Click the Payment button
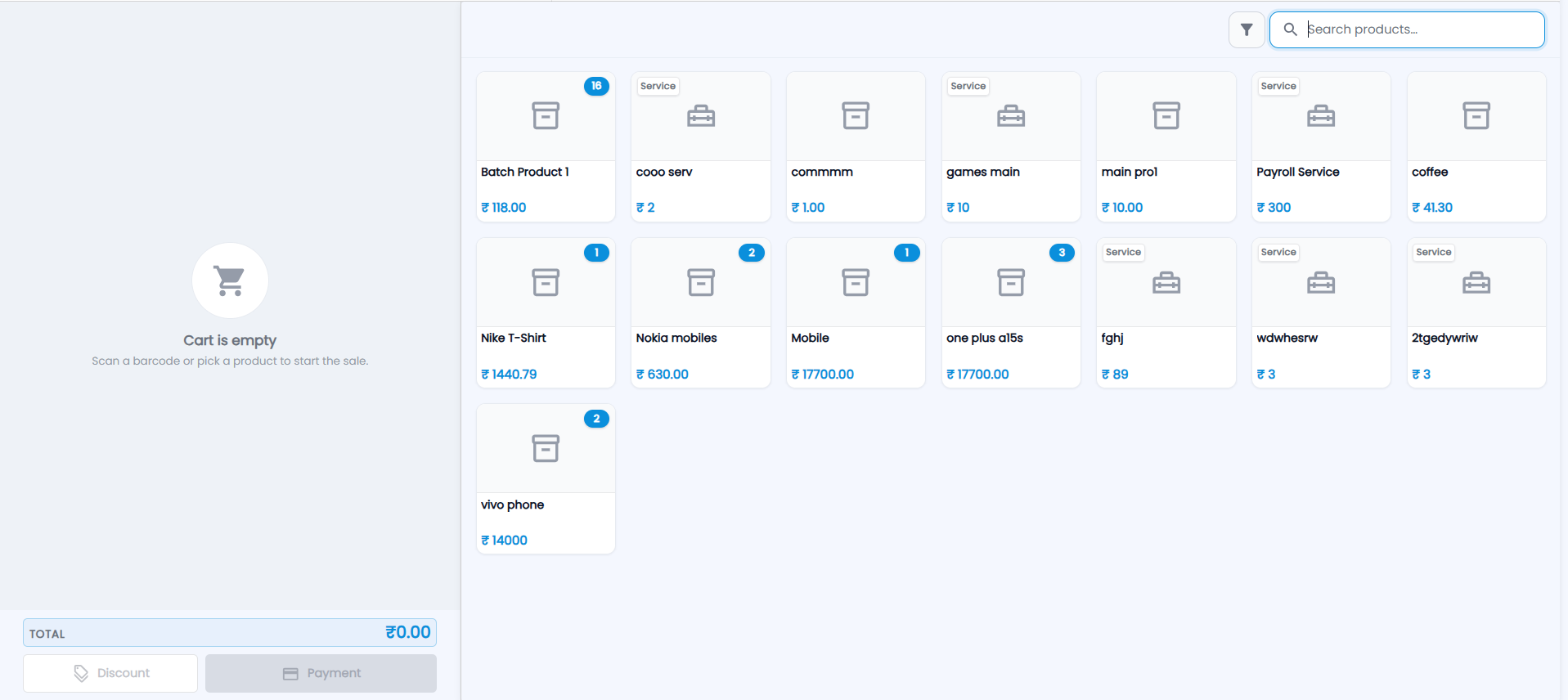 point(321,673)
